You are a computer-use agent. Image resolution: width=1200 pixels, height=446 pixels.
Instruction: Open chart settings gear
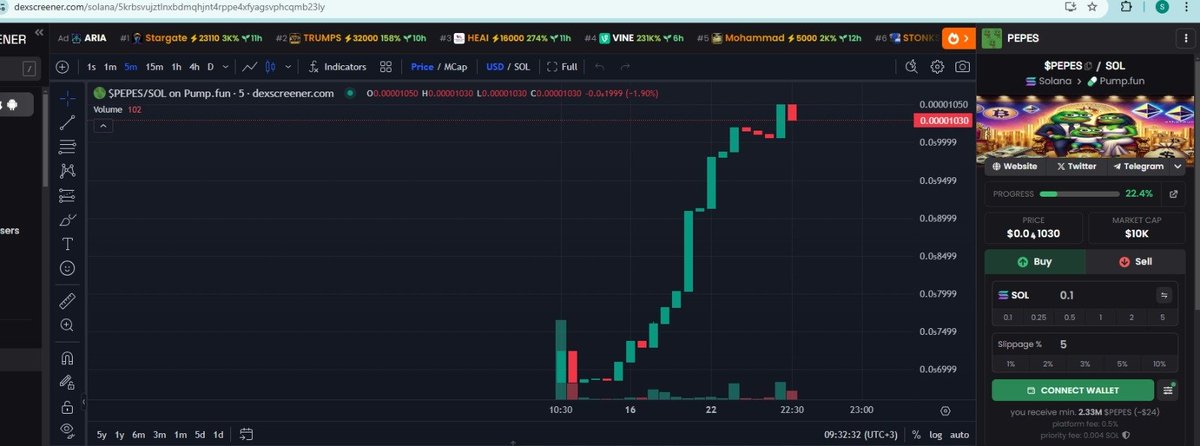coord(937,67)
